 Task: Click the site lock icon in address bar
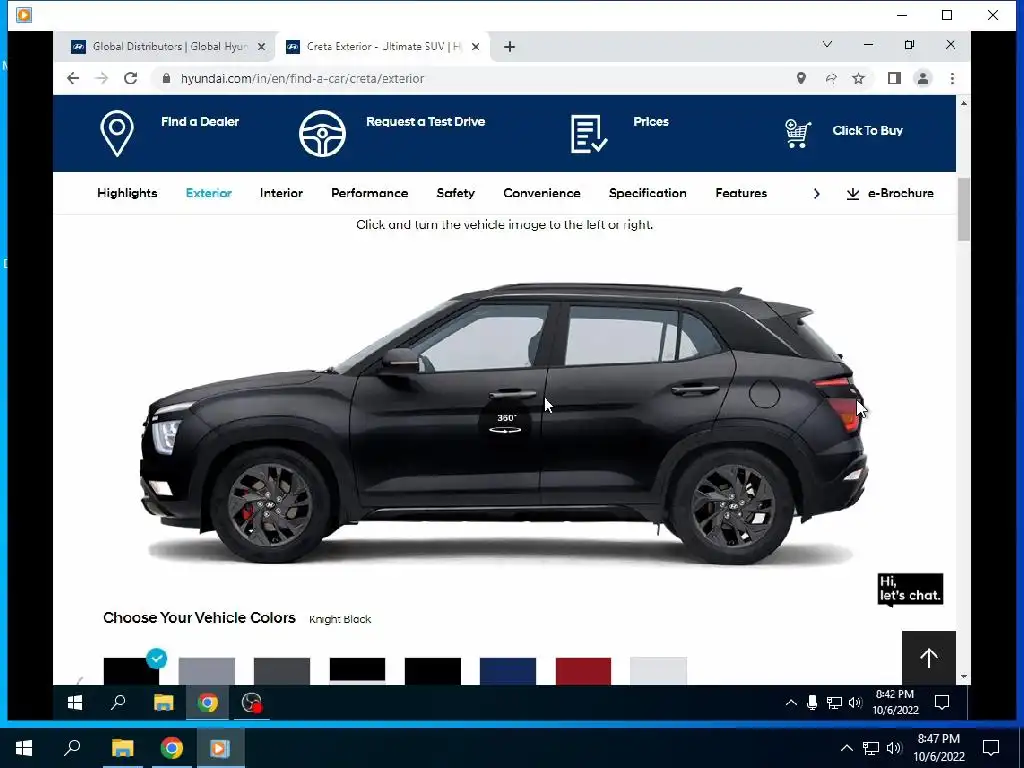[x=166, y=78]
